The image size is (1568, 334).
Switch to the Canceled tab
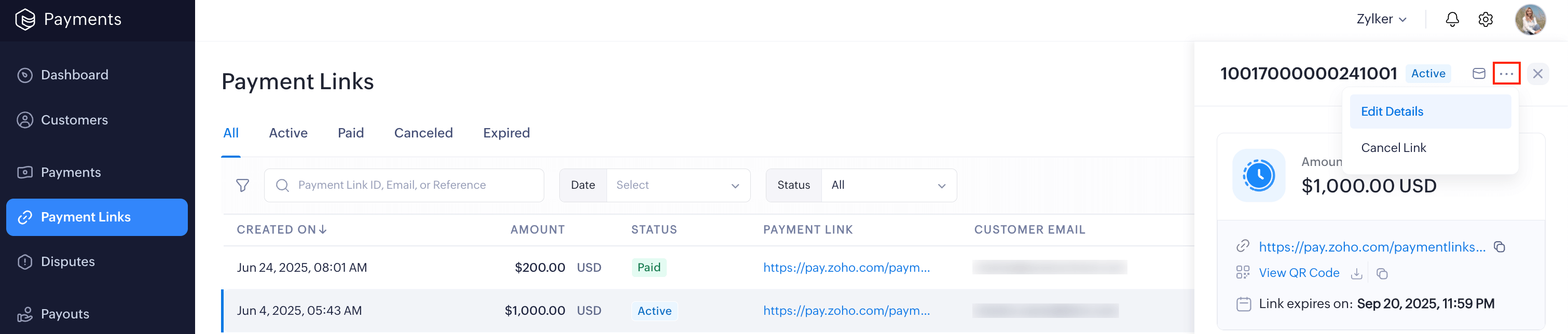[x=423, y=133]
